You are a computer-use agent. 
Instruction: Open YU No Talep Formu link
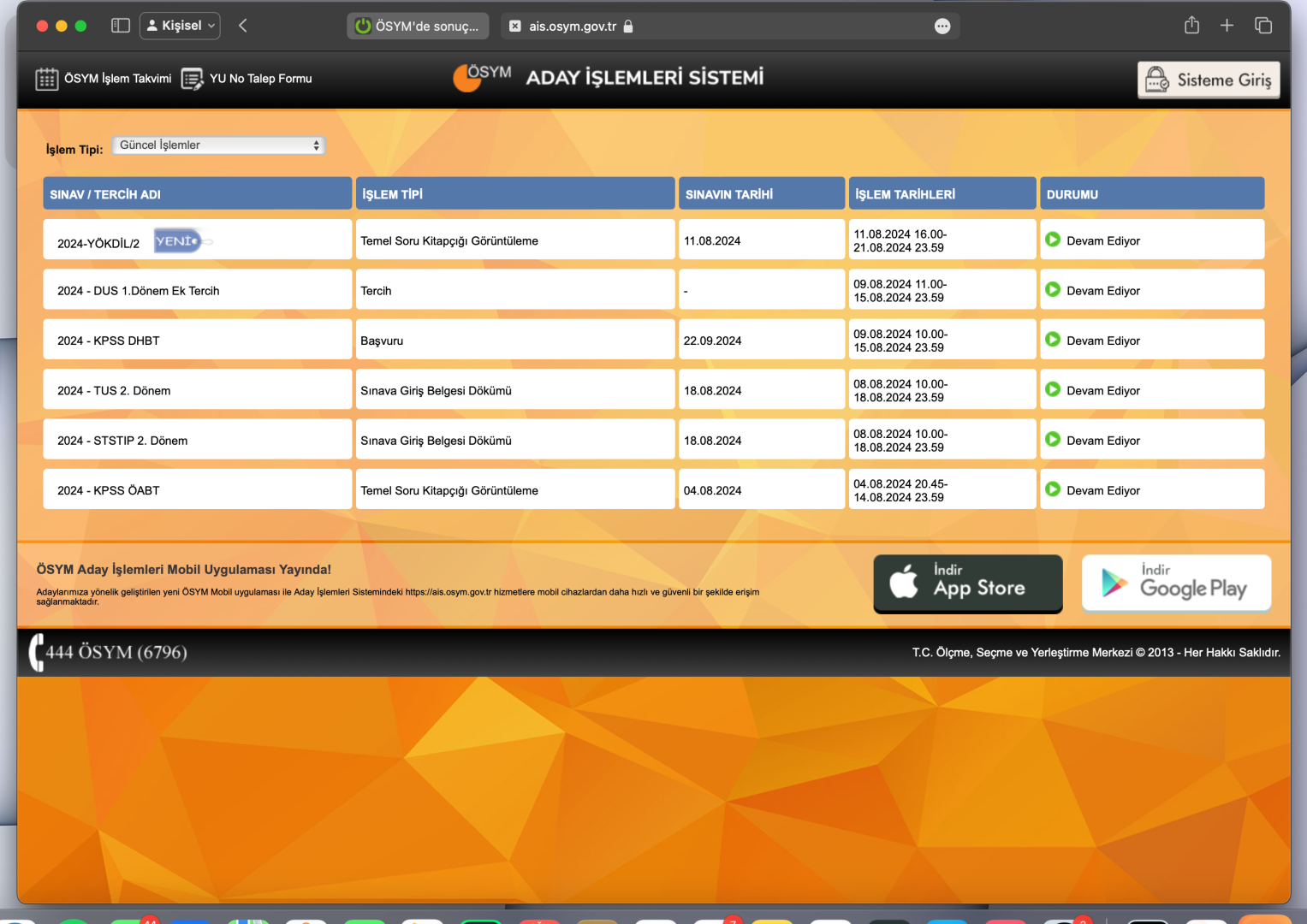coord(247,79)
